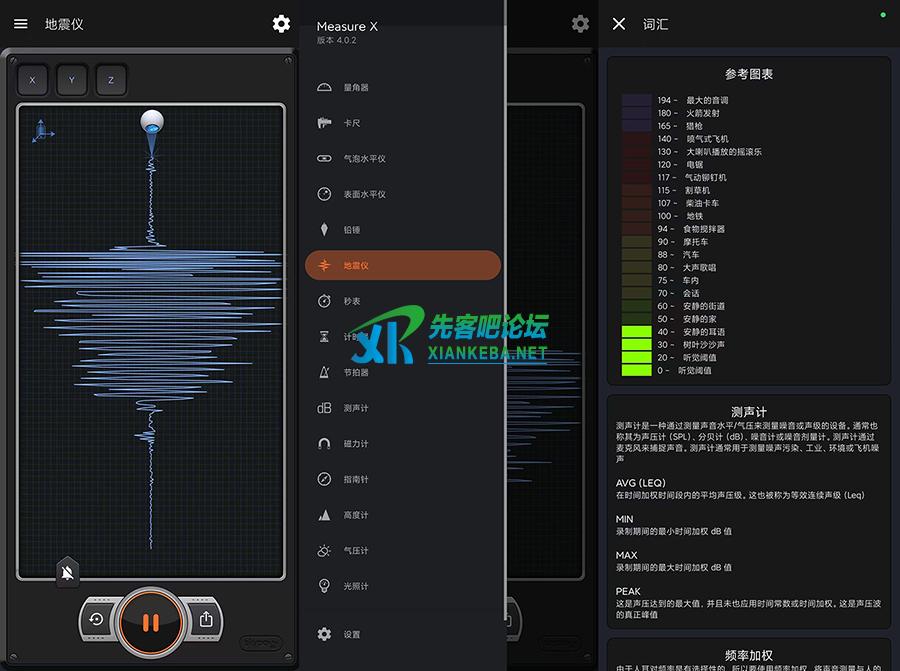Click the 3D axes orientation icon

(x=43, y=131)
